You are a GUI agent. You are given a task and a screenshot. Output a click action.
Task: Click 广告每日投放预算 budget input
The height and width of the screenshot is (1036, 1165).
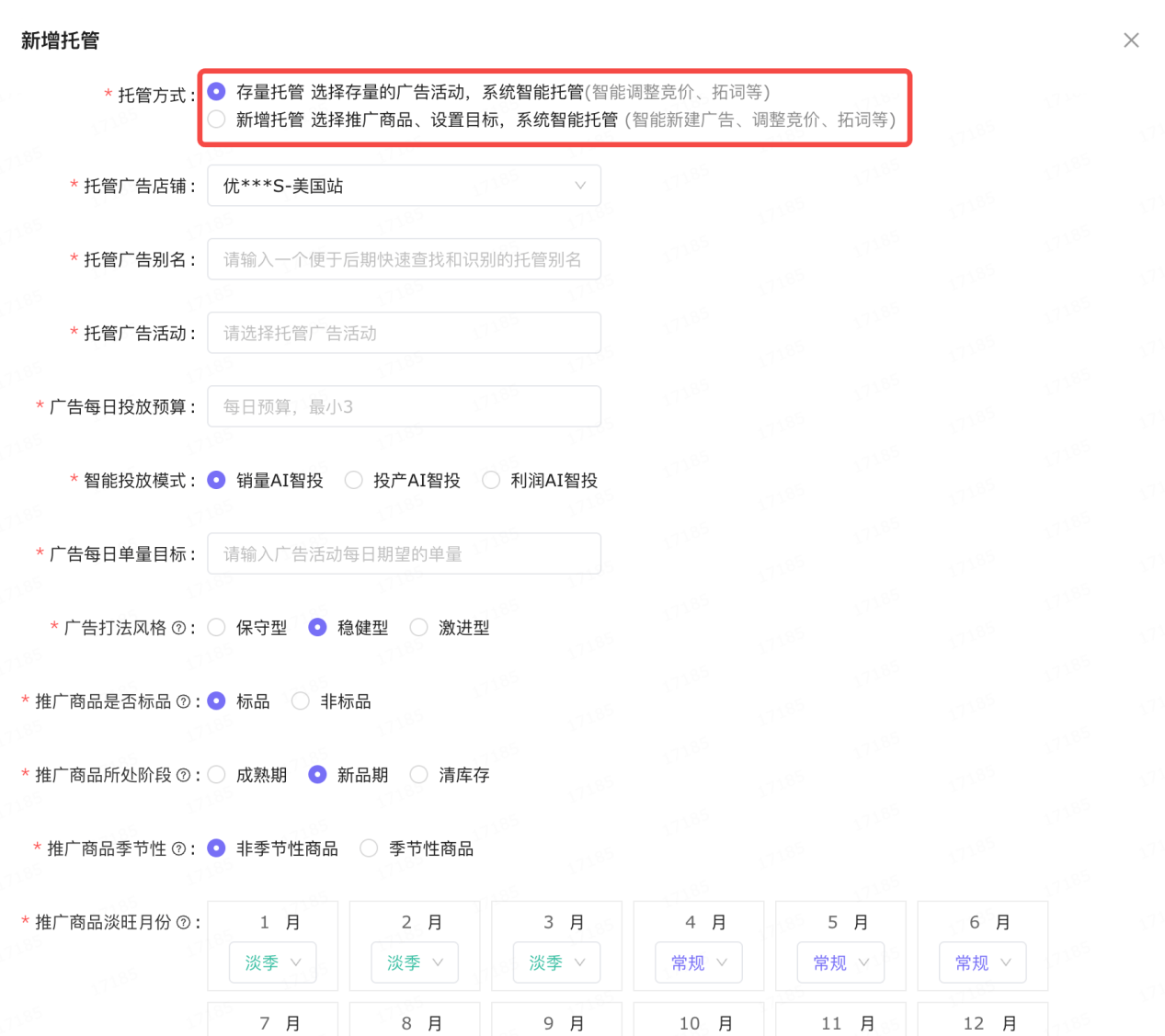point(405,406)
